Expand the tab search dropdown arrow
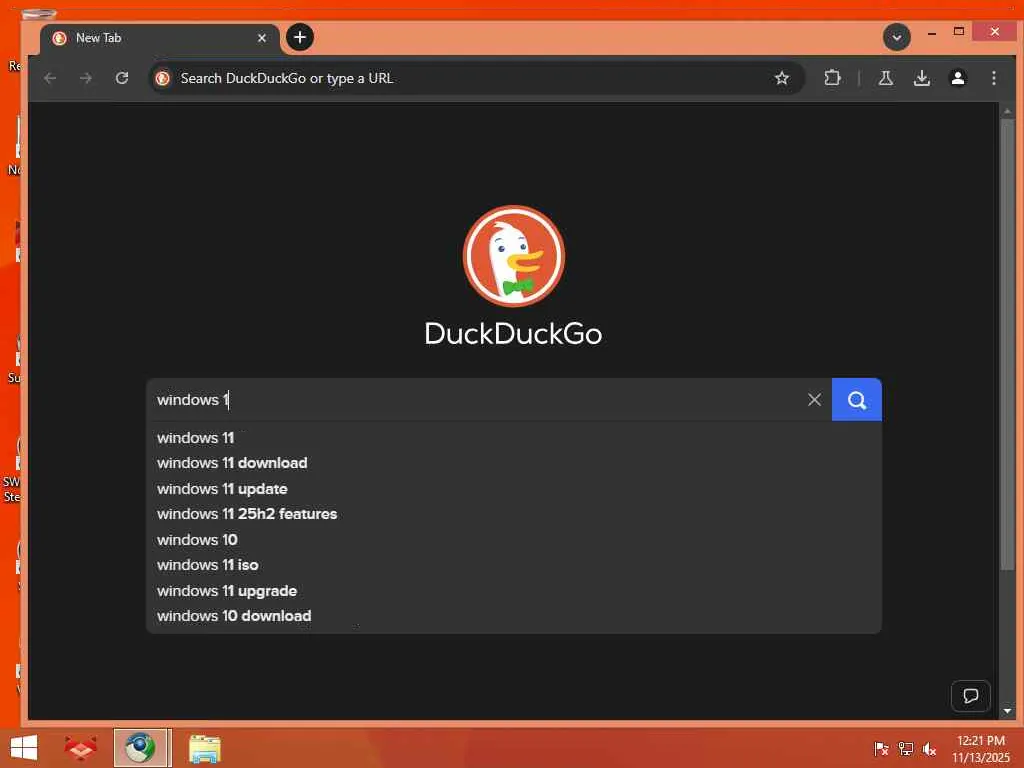 coord(897,37)
